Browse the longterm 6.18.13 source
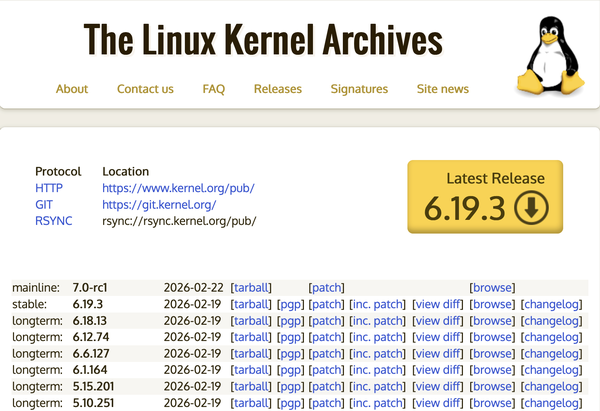 tap(492, 321)
